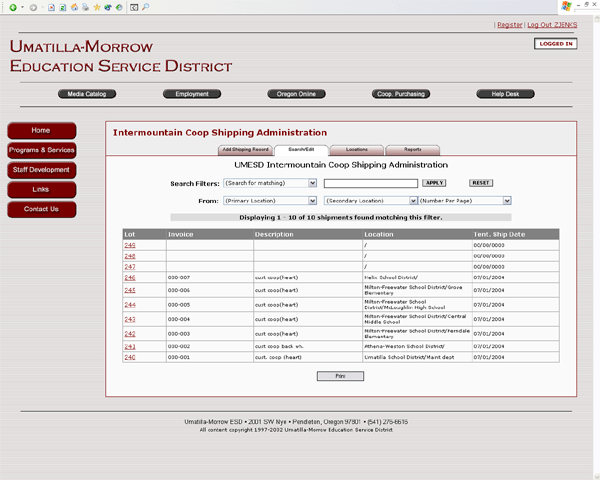The image size is (600, 480).
Task: Click the Home sidebar button
Action: (41, 131)
